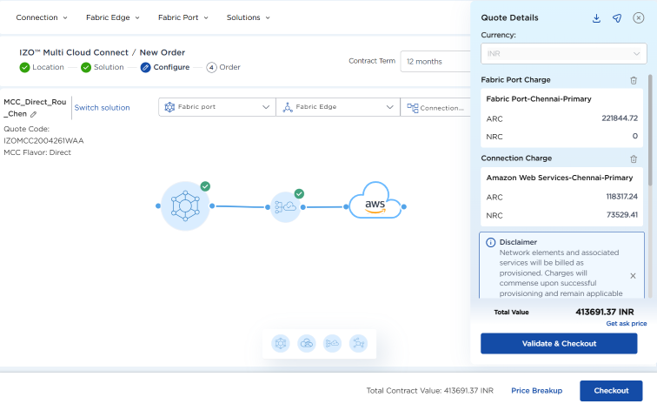Click the fabric edge icon in bottom toolbar
This screenshot has height=404, width=657.
(332, 344)
